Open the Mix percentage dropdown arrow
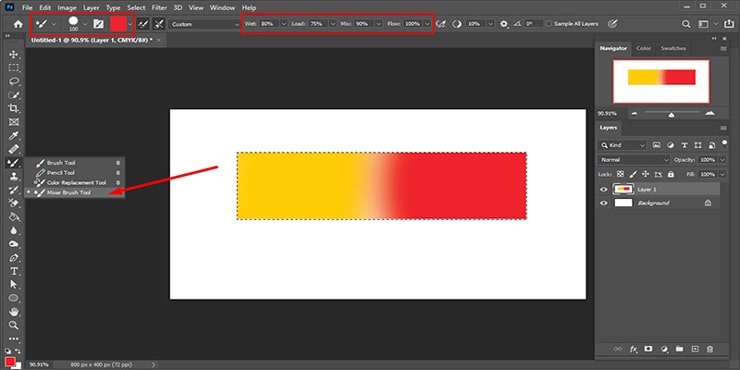Screen dimensions: 740x370 pyautogui.click(x=378, y=24)
